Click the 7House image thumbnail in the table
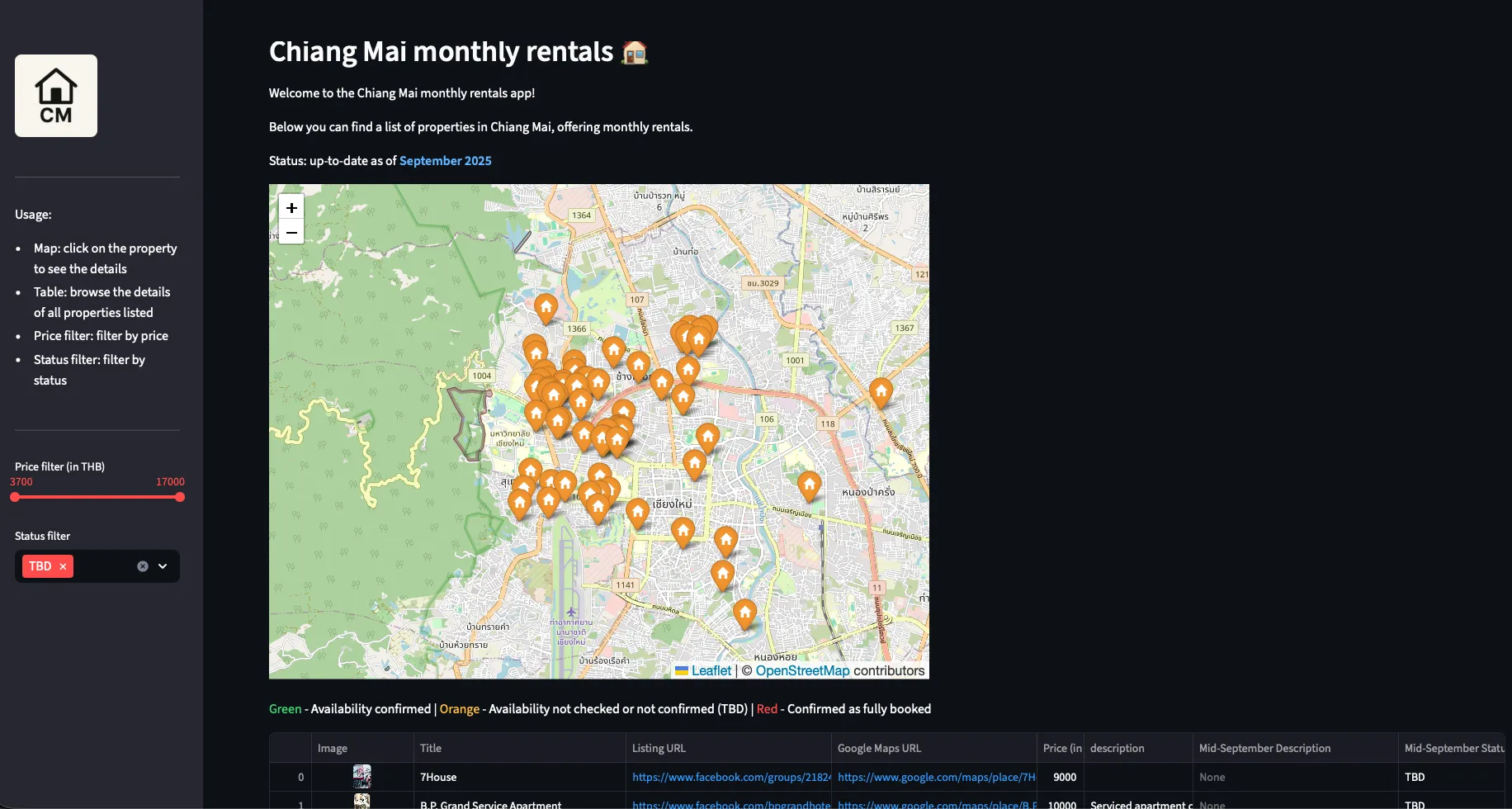The width and height of the screenshot is (1512, 809). (363, 777)
